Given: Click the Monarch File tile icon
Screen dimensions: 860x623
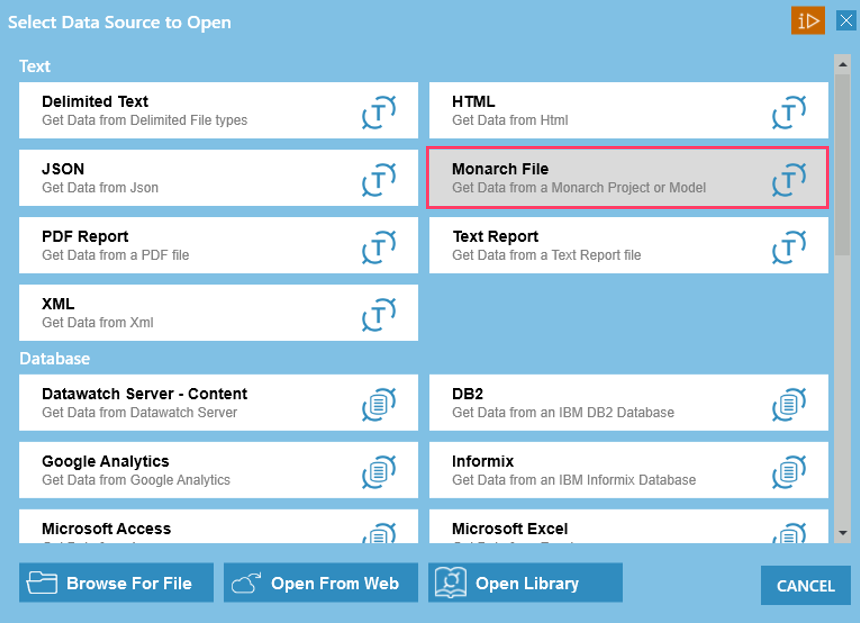Looking at the screenshot, I should coord(789,179).
